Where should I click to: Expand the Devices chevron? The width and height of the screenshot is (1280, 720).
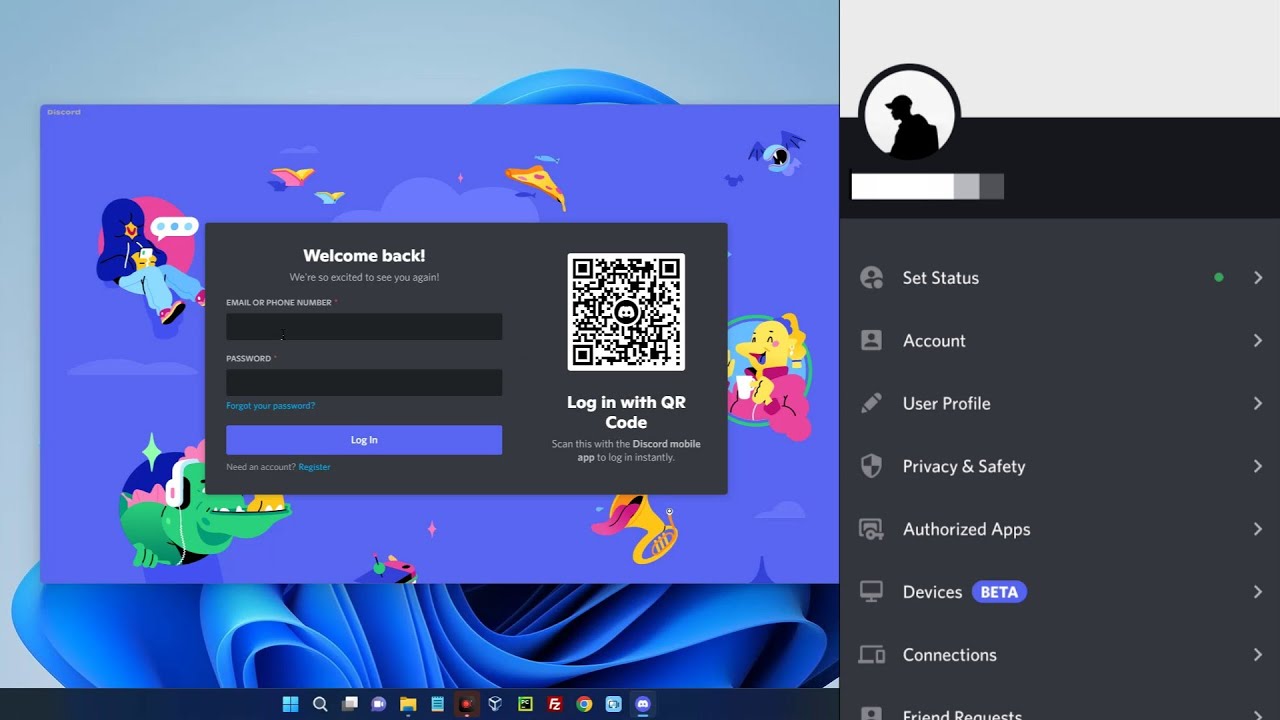1258,592
